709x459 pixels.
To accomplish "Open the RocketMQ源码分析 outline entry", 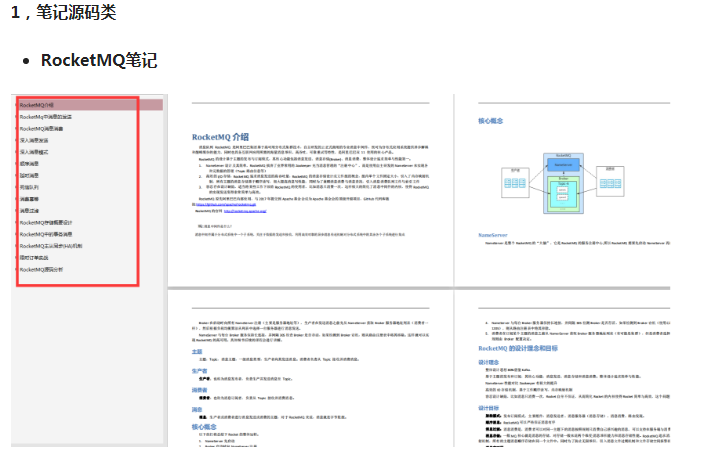I will tap(41, 270).
